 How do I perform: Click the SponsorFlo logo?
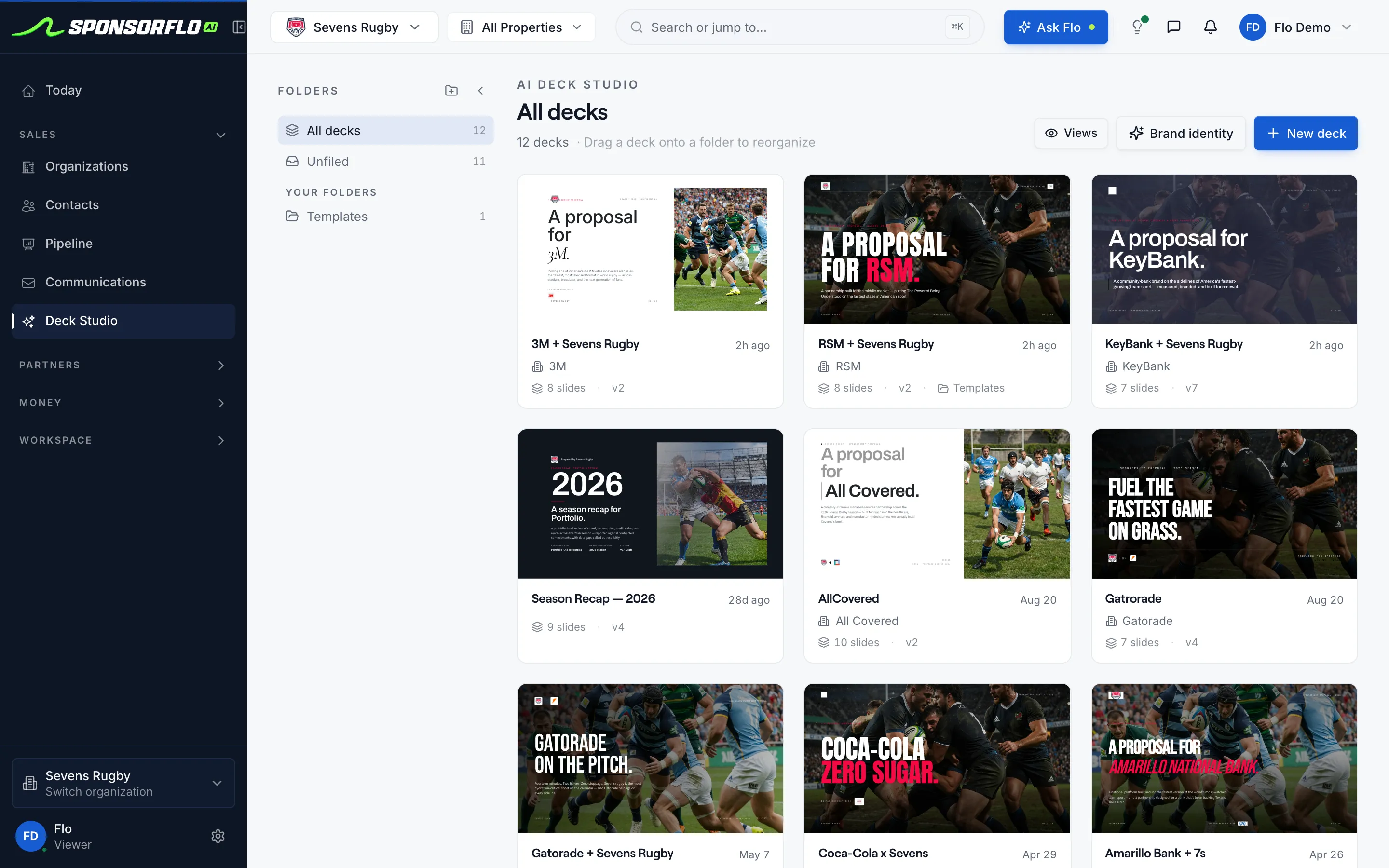115,27
